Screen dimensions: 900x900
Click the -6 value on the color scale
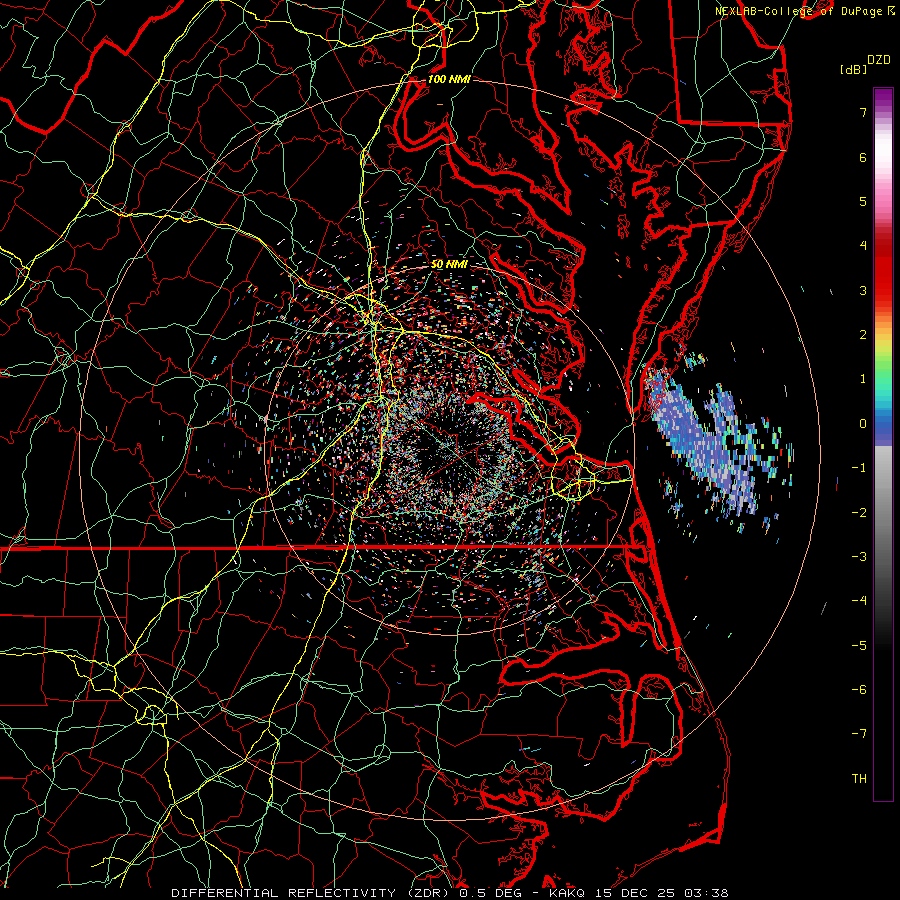859,689
